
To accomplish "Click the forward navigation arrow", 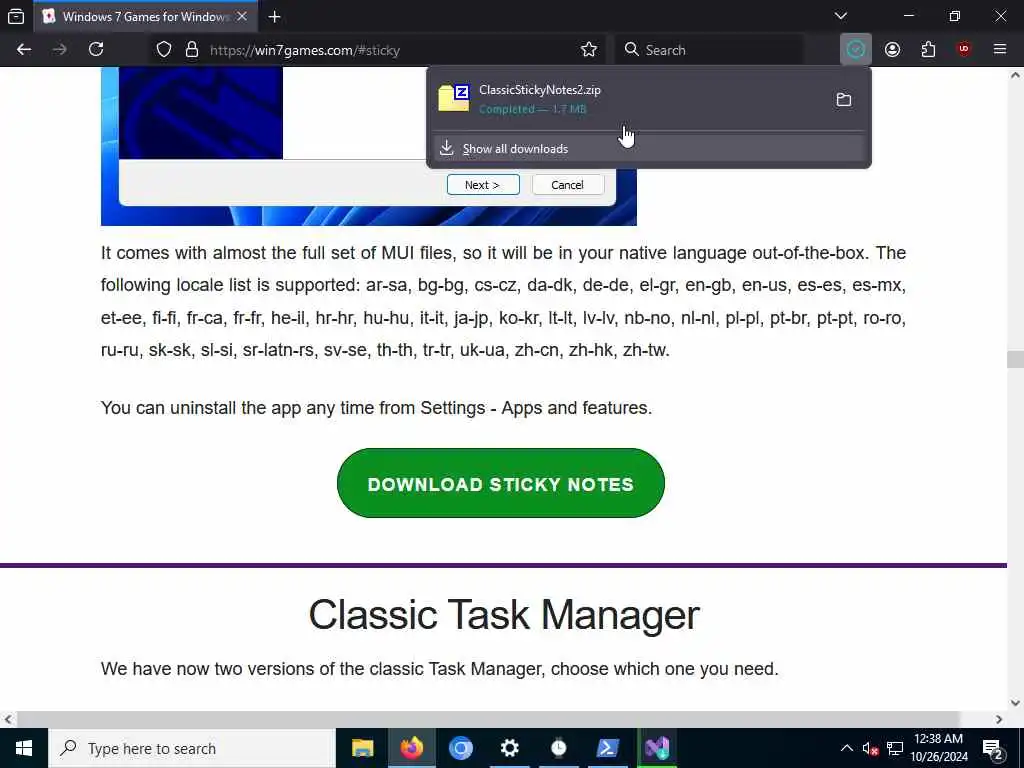I will click(59, 50).
